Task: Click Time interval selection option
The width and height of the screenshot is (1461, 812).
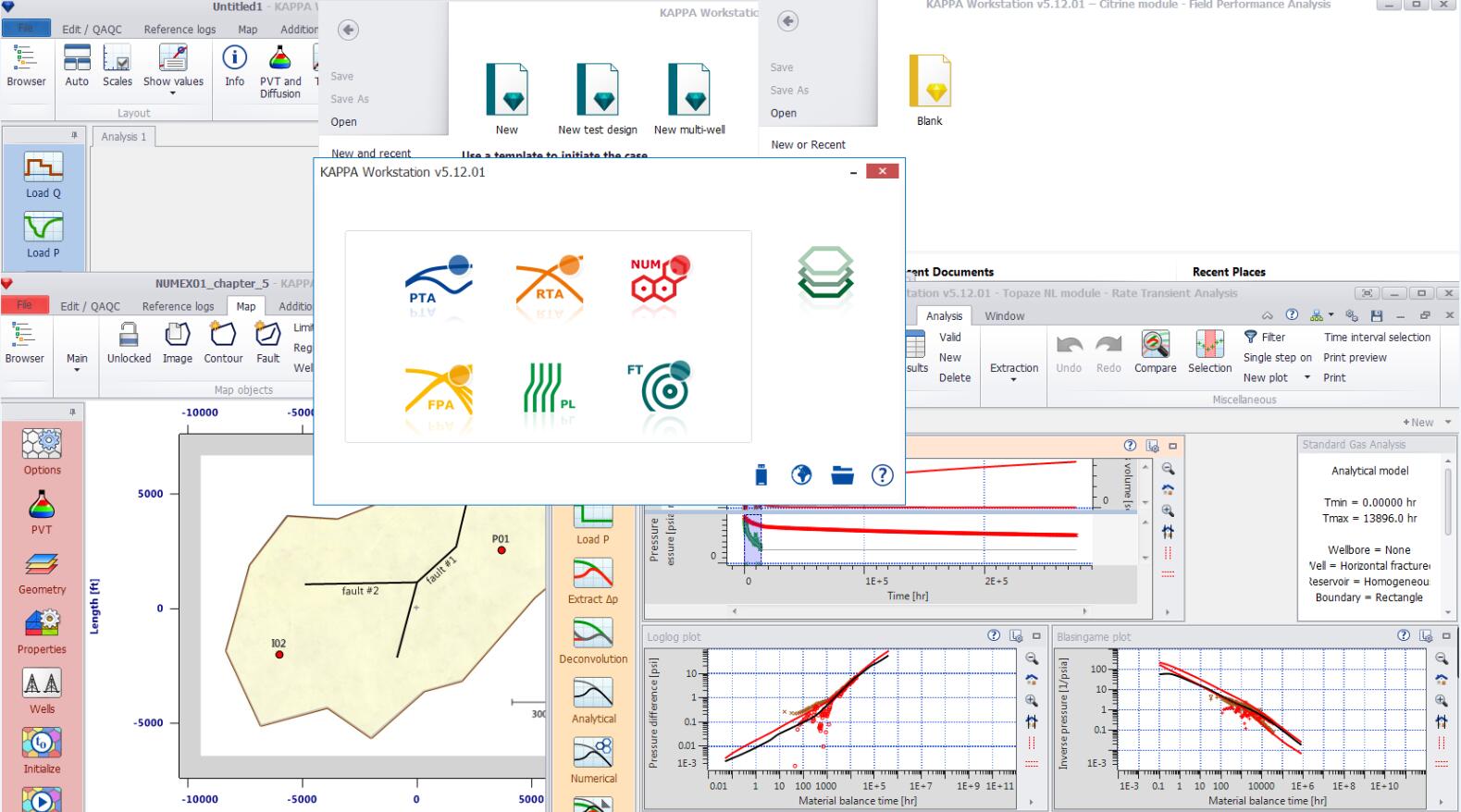Action: 1377,338
